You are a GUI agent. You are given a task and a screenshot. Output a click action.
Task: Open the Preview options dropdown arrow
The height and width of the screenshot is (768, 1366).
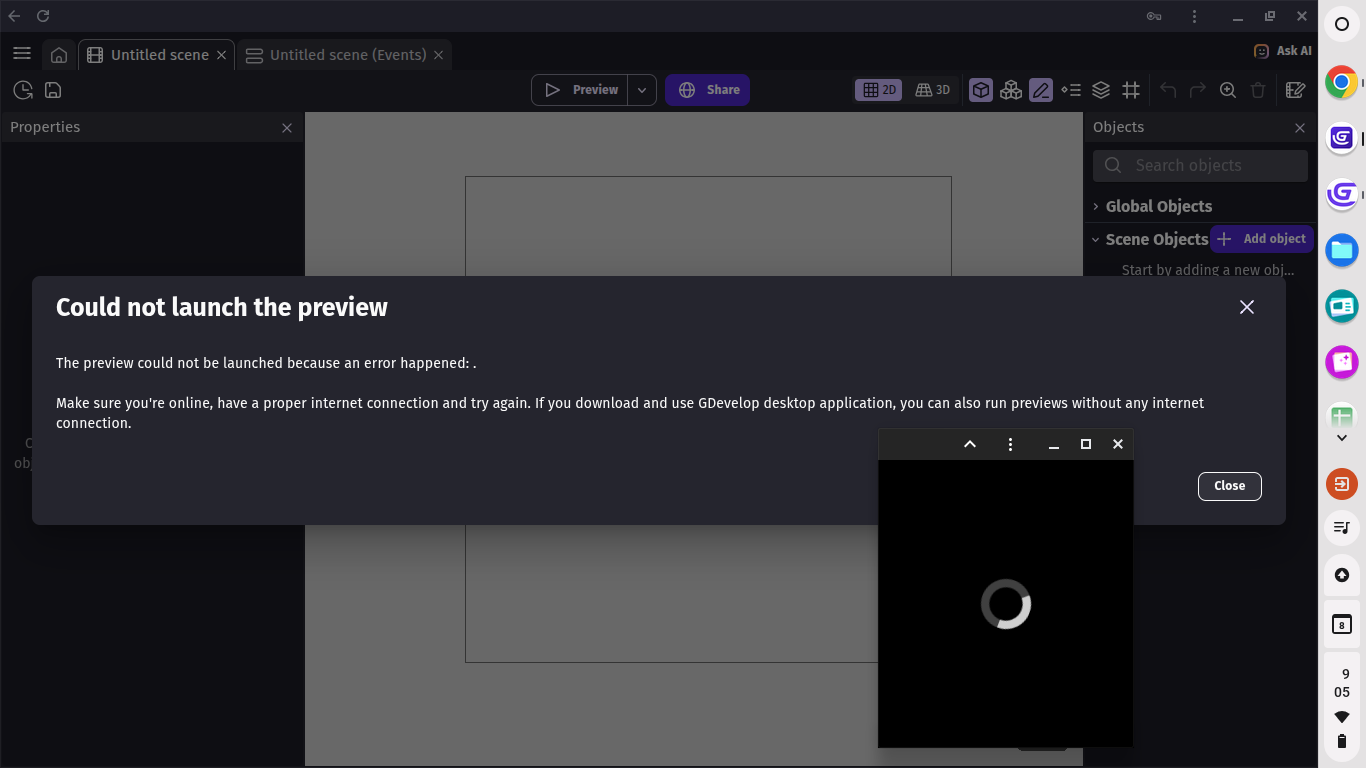(x=642, y=90)
